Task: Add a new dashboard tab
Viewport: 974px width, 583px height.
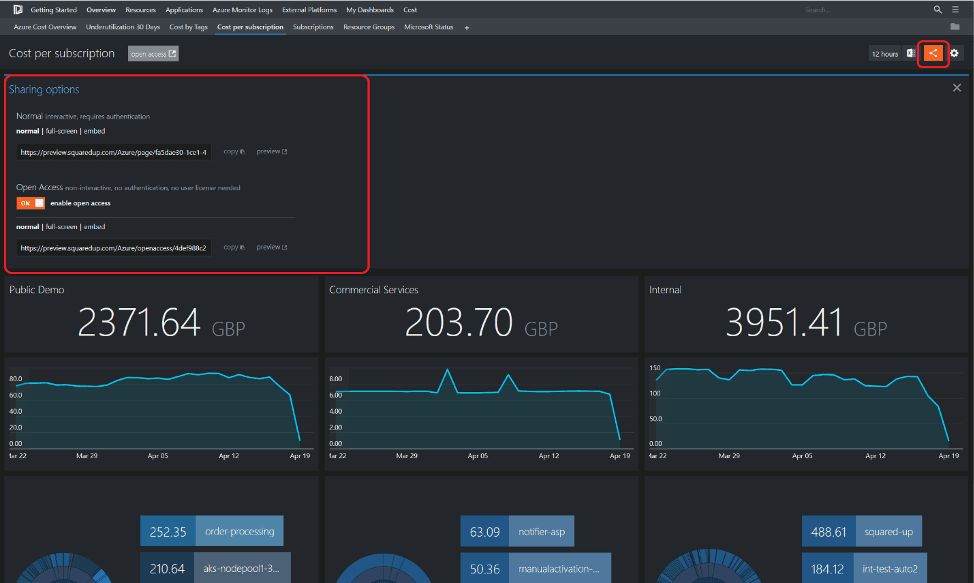Action: 467,27
